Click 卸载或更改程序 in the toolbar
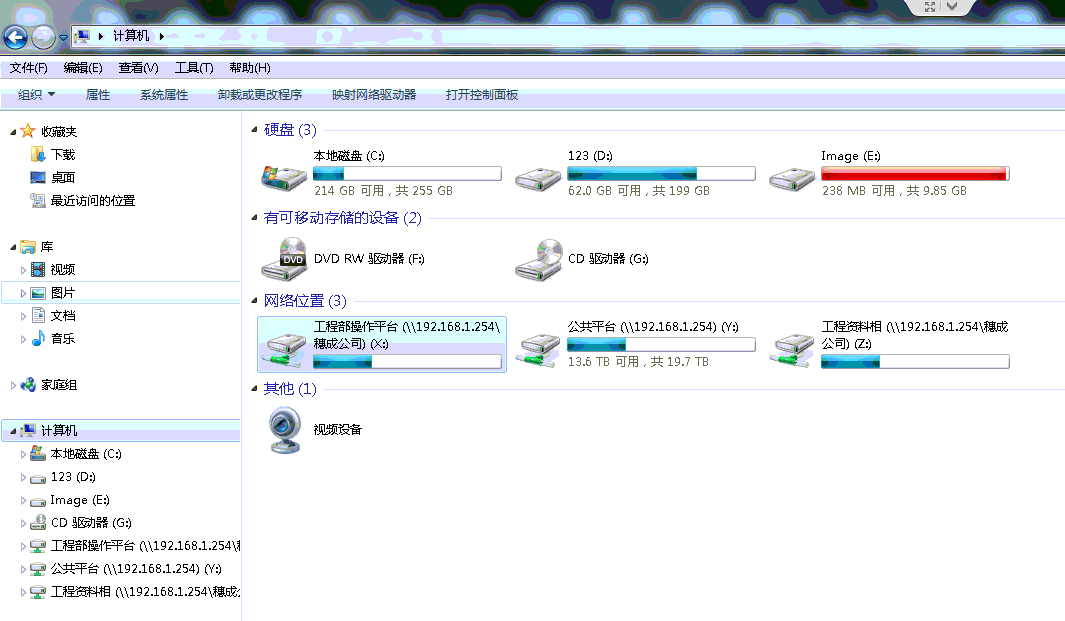Image resolution: width=1065 pixels, height=621 pixels. (259, 95)
